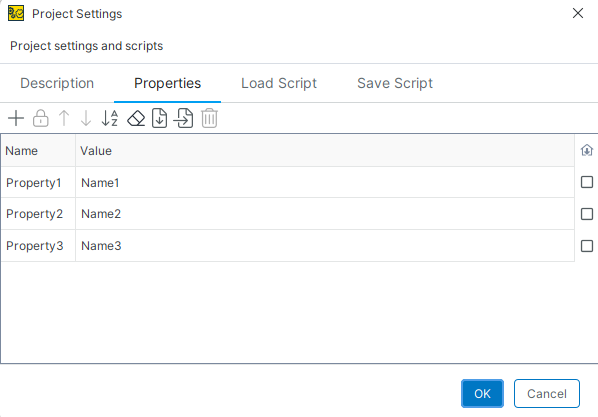Click the Name column header
This screenshot has width=598, height=417.
point(38,151)
